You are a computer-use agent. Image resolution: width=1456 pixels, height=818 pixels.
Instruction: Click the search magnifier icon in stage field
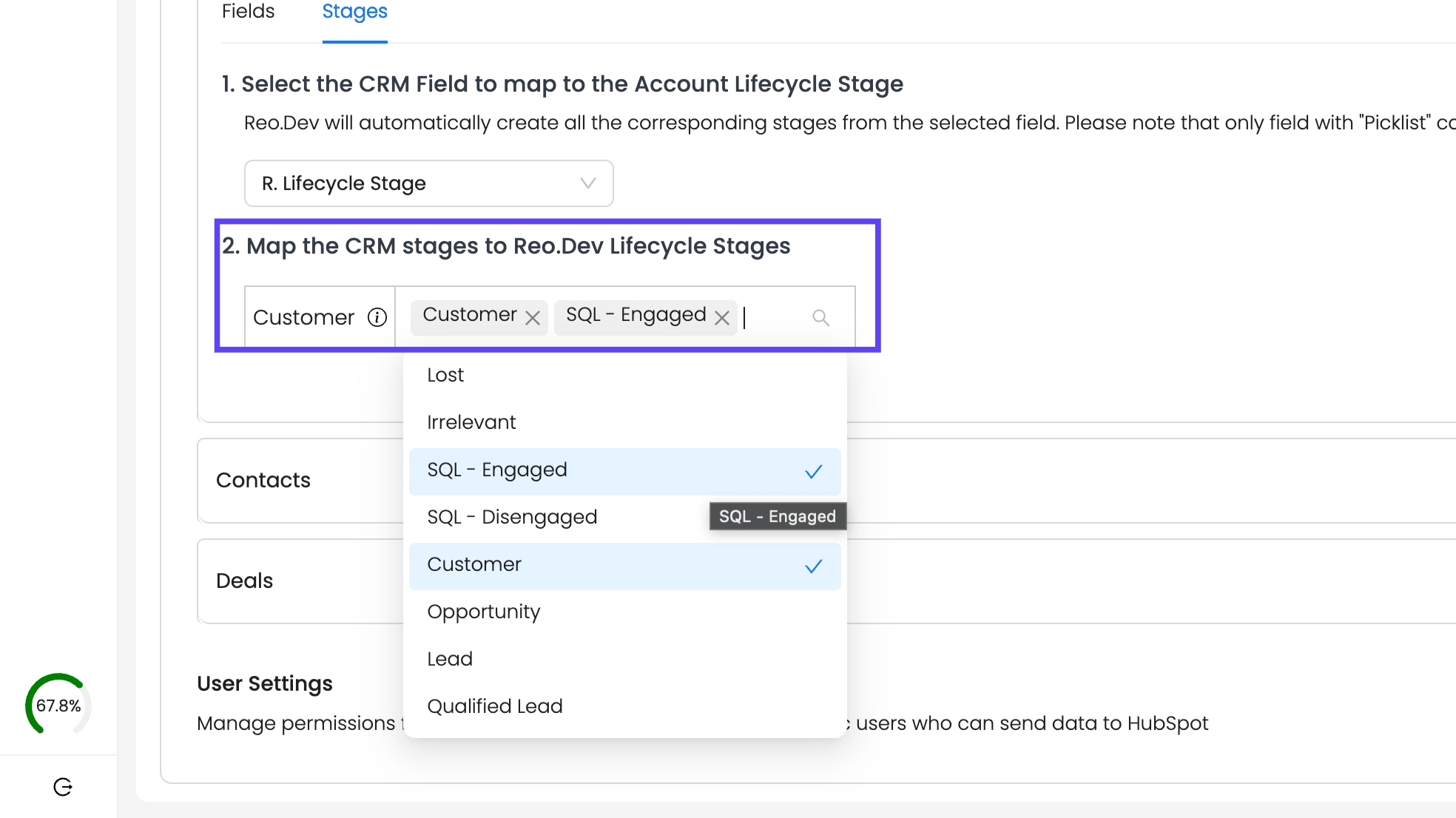click(820, 317)
